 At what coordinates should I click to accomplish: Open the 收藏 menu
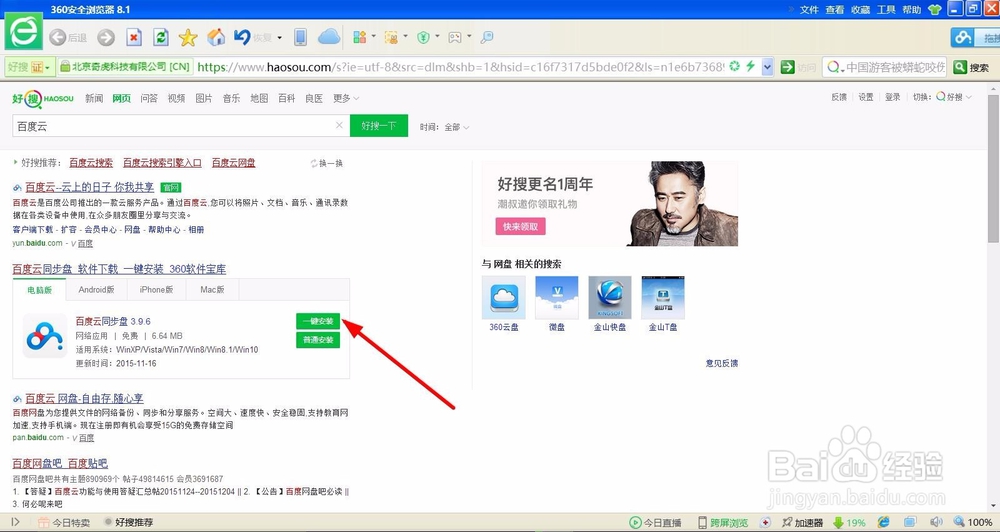860,10
